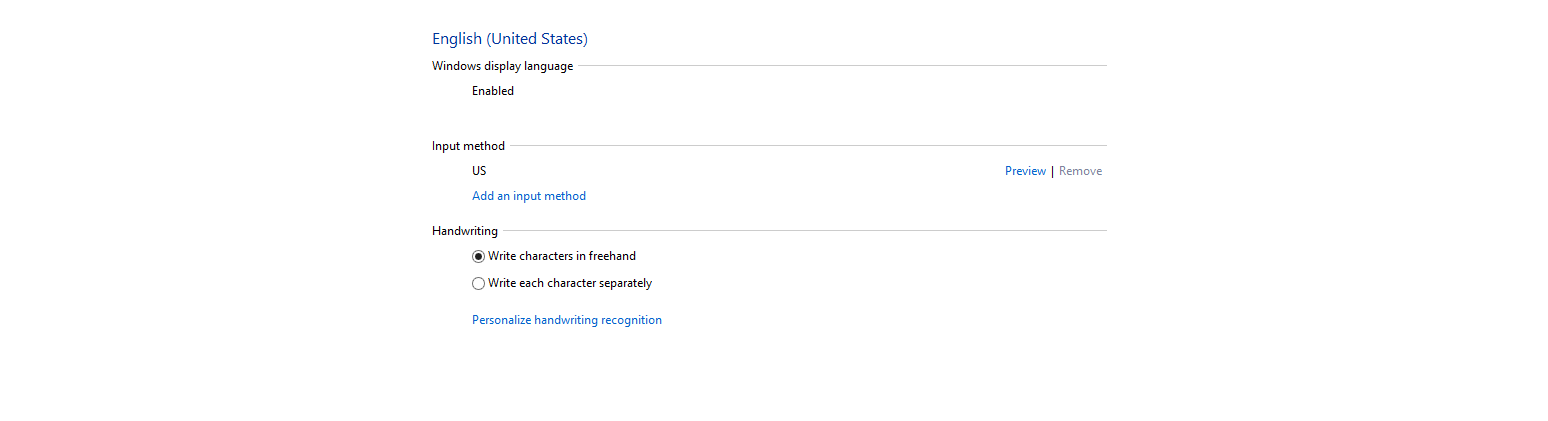Screen dimensions: 1548x421
Task: Click the Handwriting section label
Action: pyautogui.click(x=465, y=231)
